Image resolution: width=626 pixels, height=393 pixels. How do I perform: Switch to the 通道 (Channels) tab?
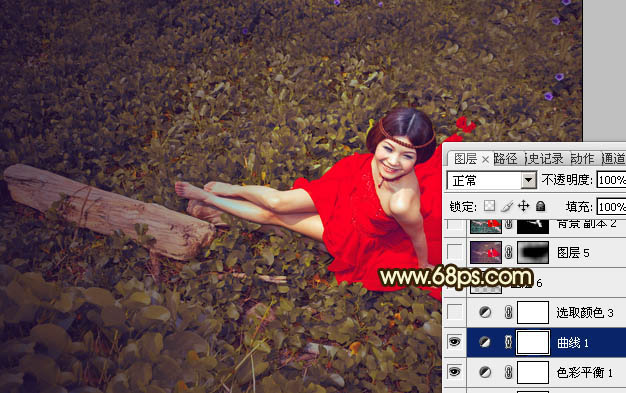(614, 159)
